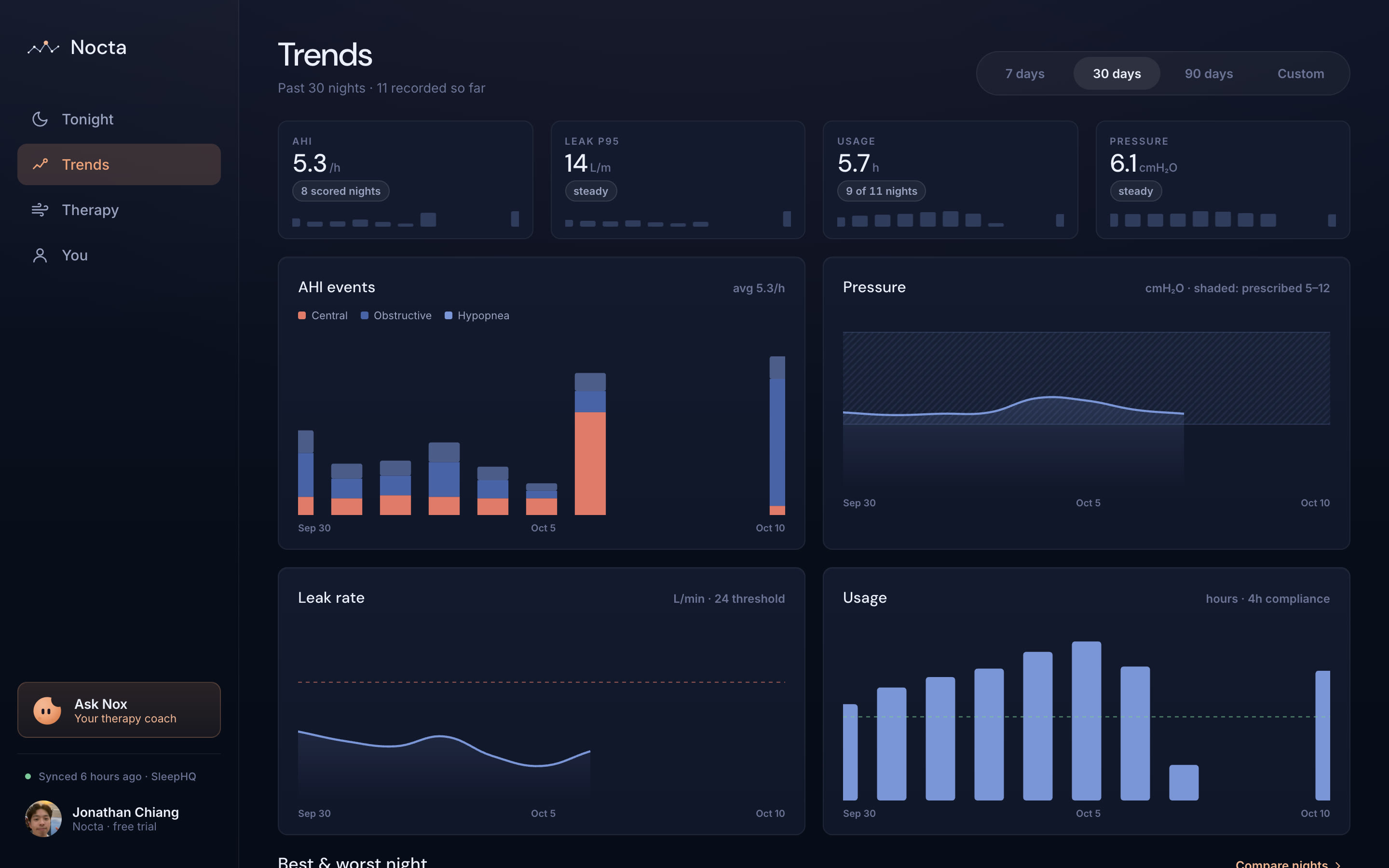Click the steady badge under Pressure
This screenshot has height=868, width=1389.
pos(1135,191)
